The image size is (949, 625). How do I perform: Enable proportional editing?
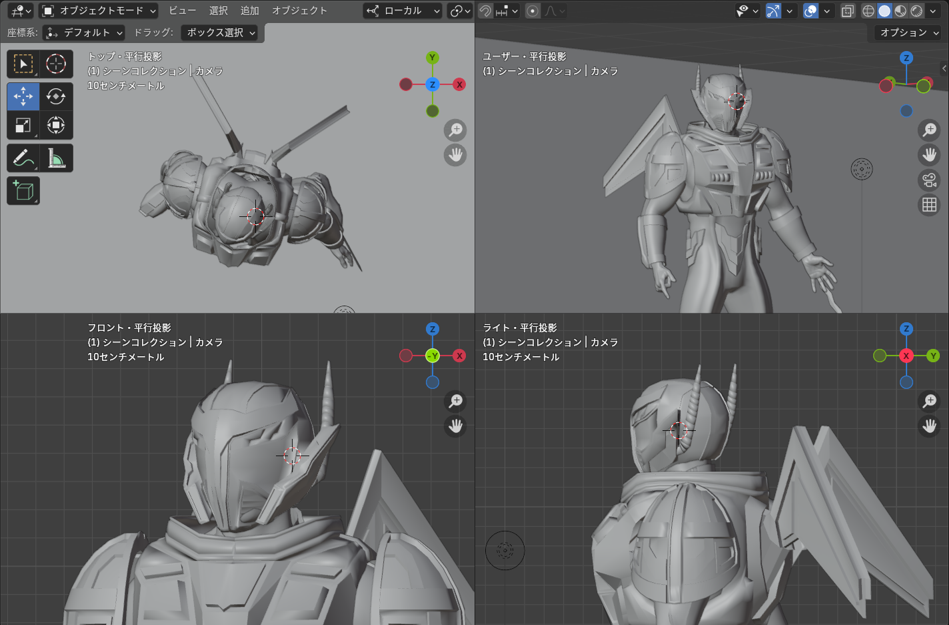pos(533,11)
